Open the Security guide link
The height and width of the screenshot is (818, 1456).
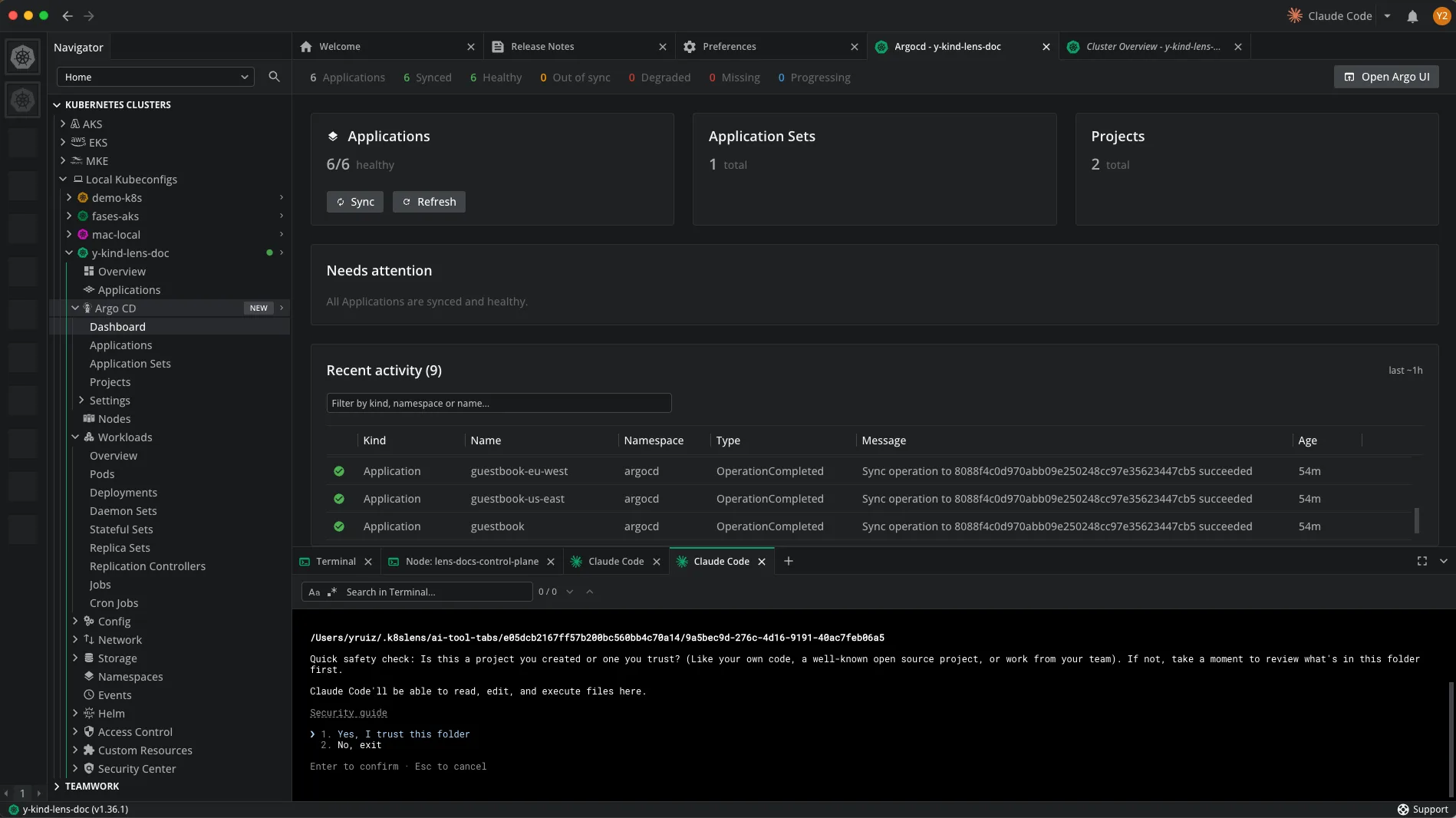pyautogui.click(x=348, y=713)
